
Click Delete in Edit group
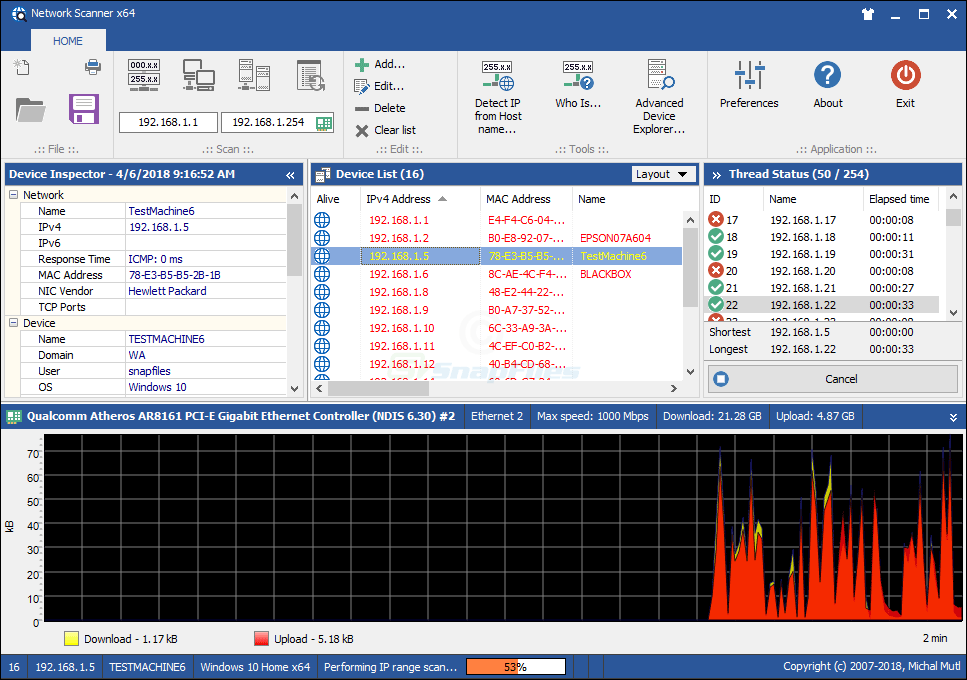coord(380,108)
